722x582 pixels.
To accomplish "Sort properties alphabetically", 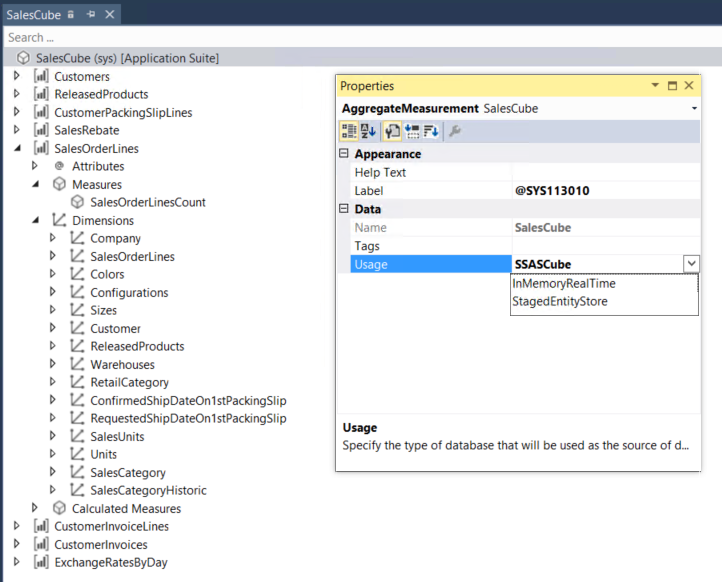I will click(368, 131).
